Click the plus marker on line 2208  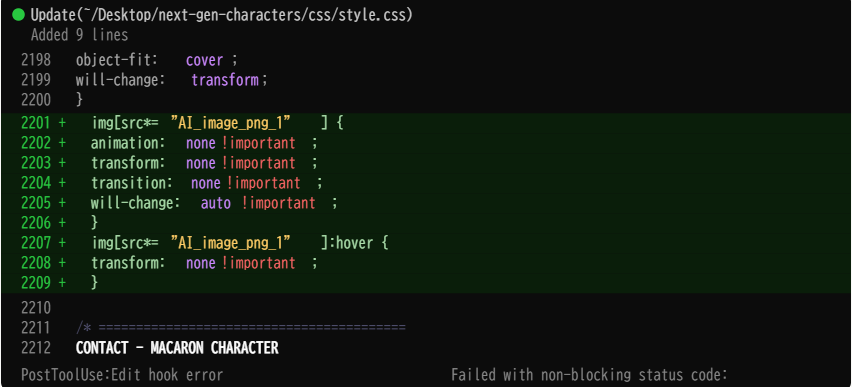pos(62,264)
